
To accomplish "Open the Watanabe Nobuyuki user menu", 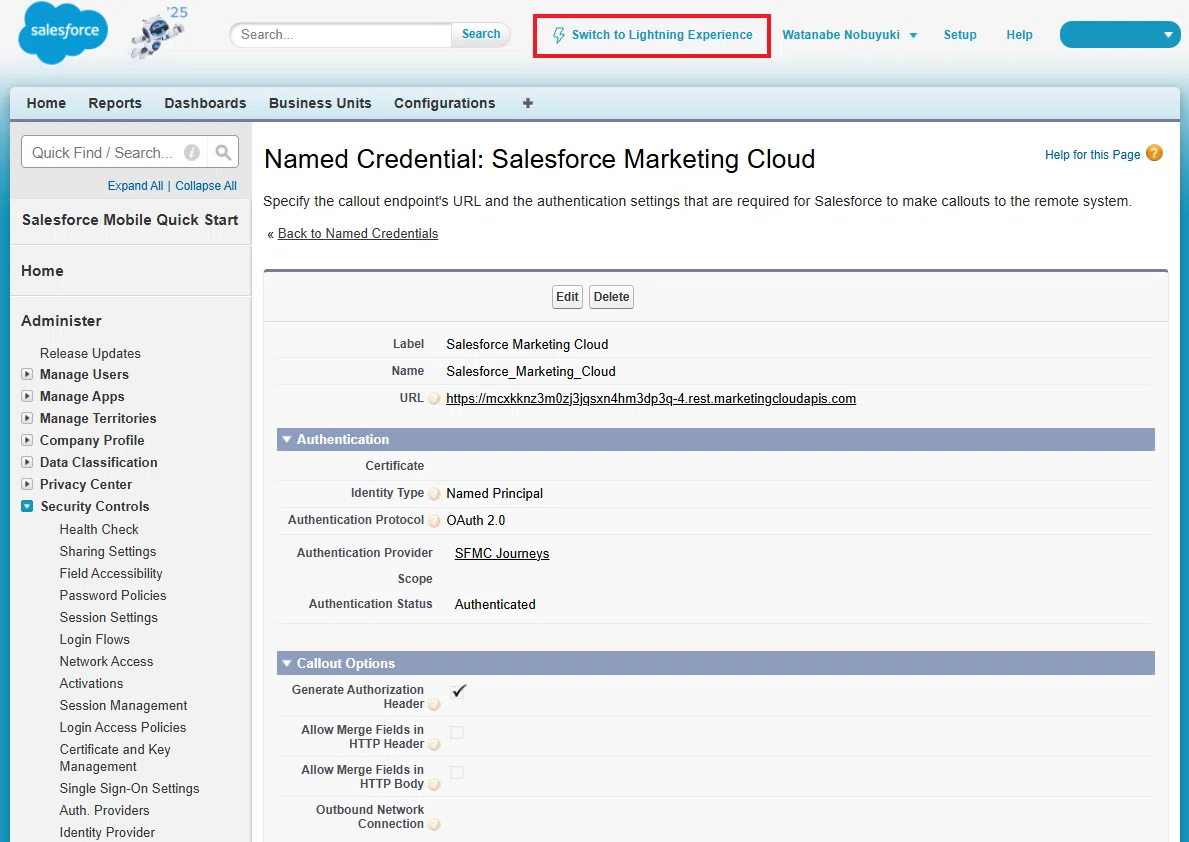I will 849,35.
